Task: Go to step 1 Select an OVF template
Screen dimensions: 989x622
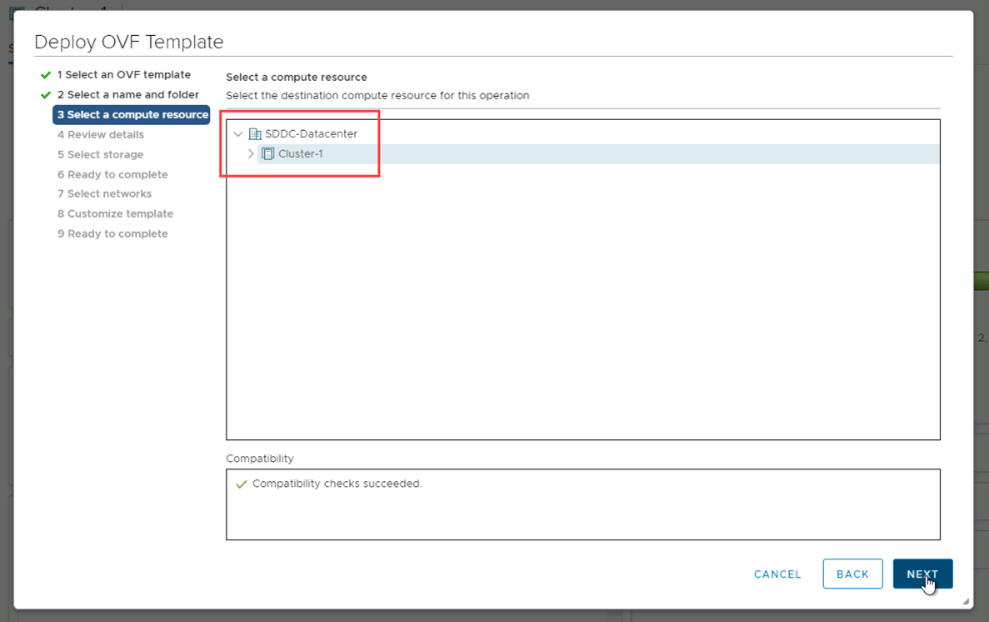Action: tap(123, 75)
